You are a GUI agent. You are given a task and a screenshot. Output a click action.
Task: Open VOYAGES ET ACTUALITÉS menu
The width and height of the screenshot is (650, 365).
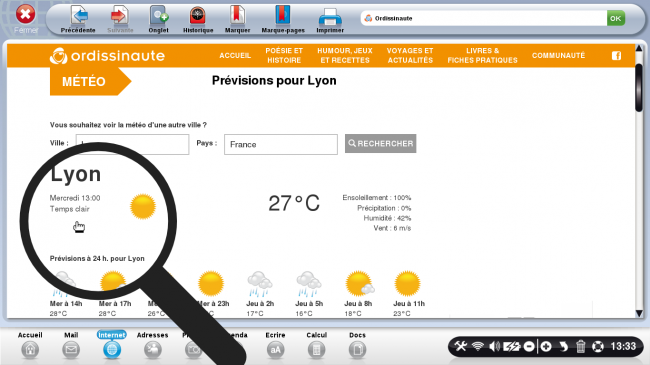click(410, 56)
